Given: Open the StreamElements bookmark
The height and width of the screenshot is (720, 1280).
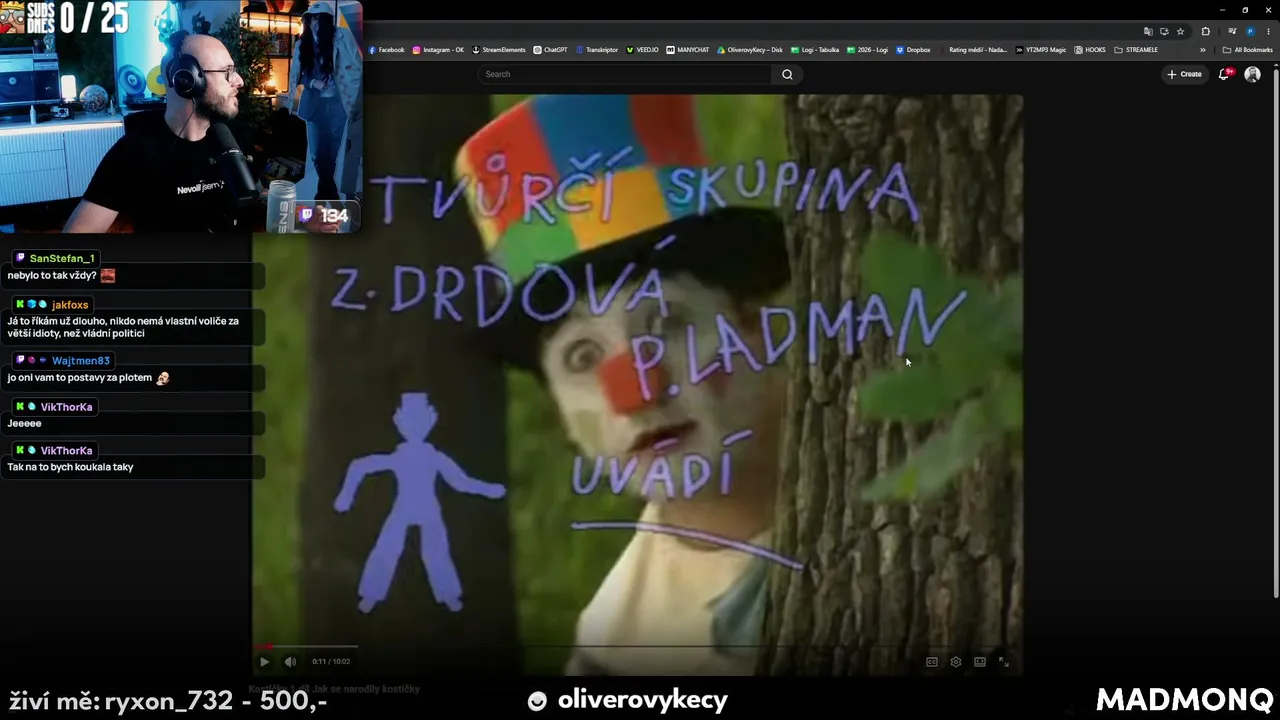Looking at the screenshot, I should coord(498,50).
